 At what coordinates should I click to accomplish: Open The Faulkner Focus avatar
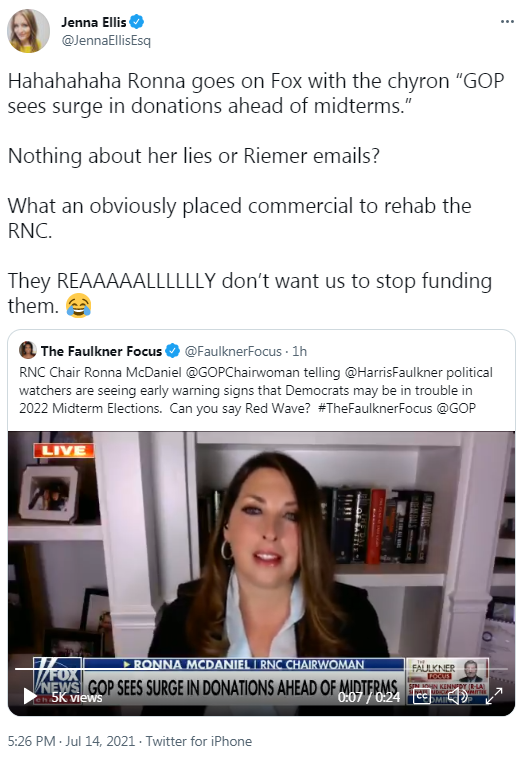click(x=28, y=350)
